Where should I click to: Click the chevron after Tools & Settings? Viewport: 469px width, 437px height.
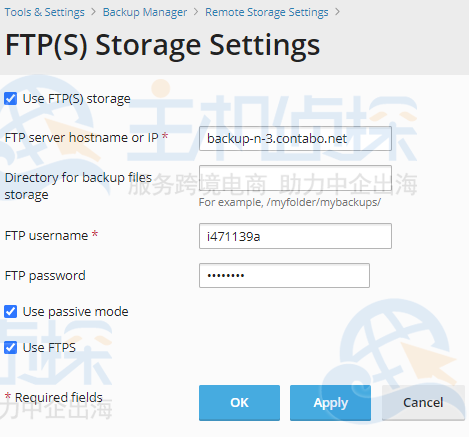click(x=94, y=12)
